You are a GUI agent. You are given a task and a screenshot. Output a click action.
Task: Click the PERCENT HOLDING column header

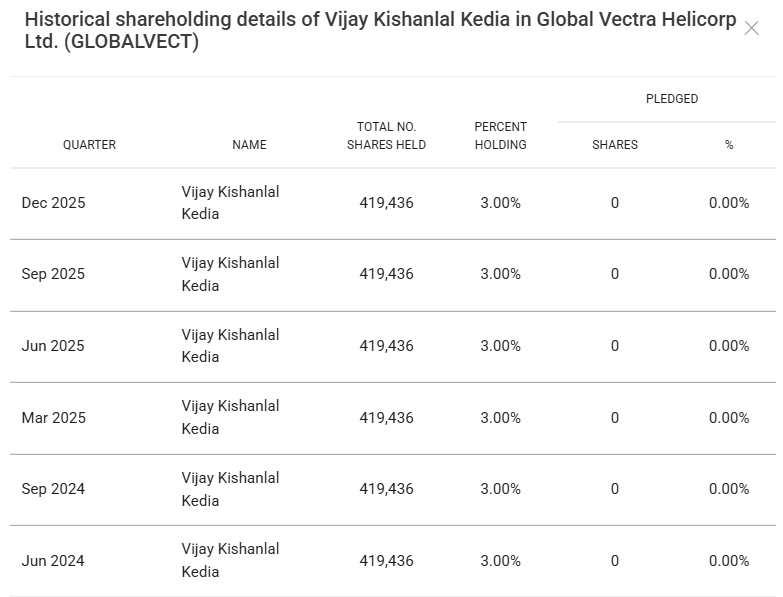coord(500,136)
